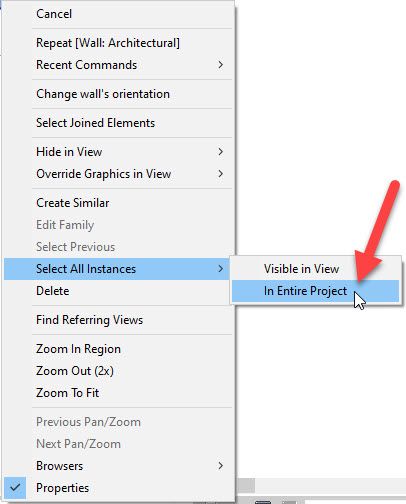The image size is (406, 504).
Task: Open the Hide in View submenu arrow
Action: point(220,152)
